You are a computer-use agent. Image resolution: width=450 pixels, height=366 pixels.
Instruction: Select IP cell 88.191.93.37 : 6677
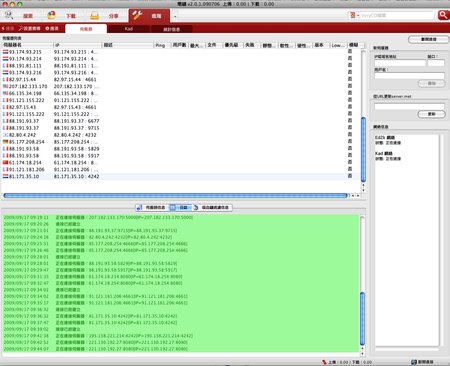click(77, 121)
